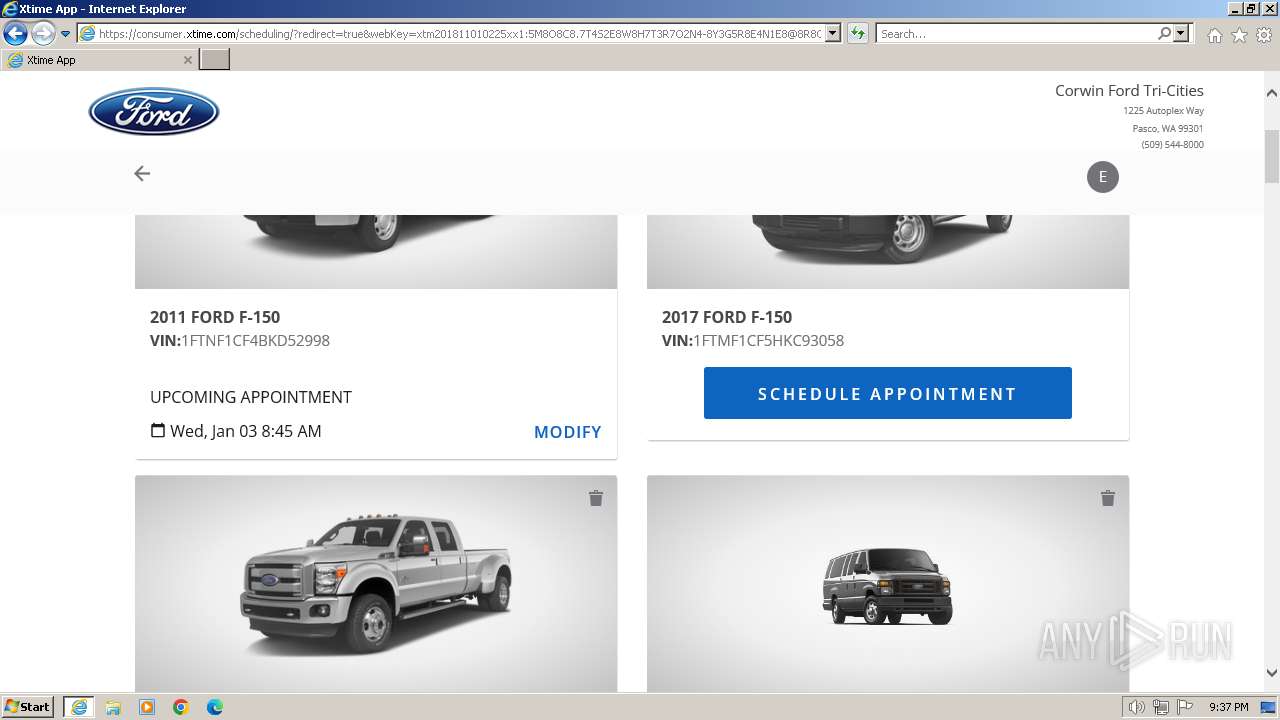The width and height of the screenshot is (1280, 720).
Task: Open File Explorer from taskbar
Action: click(113, 707)
